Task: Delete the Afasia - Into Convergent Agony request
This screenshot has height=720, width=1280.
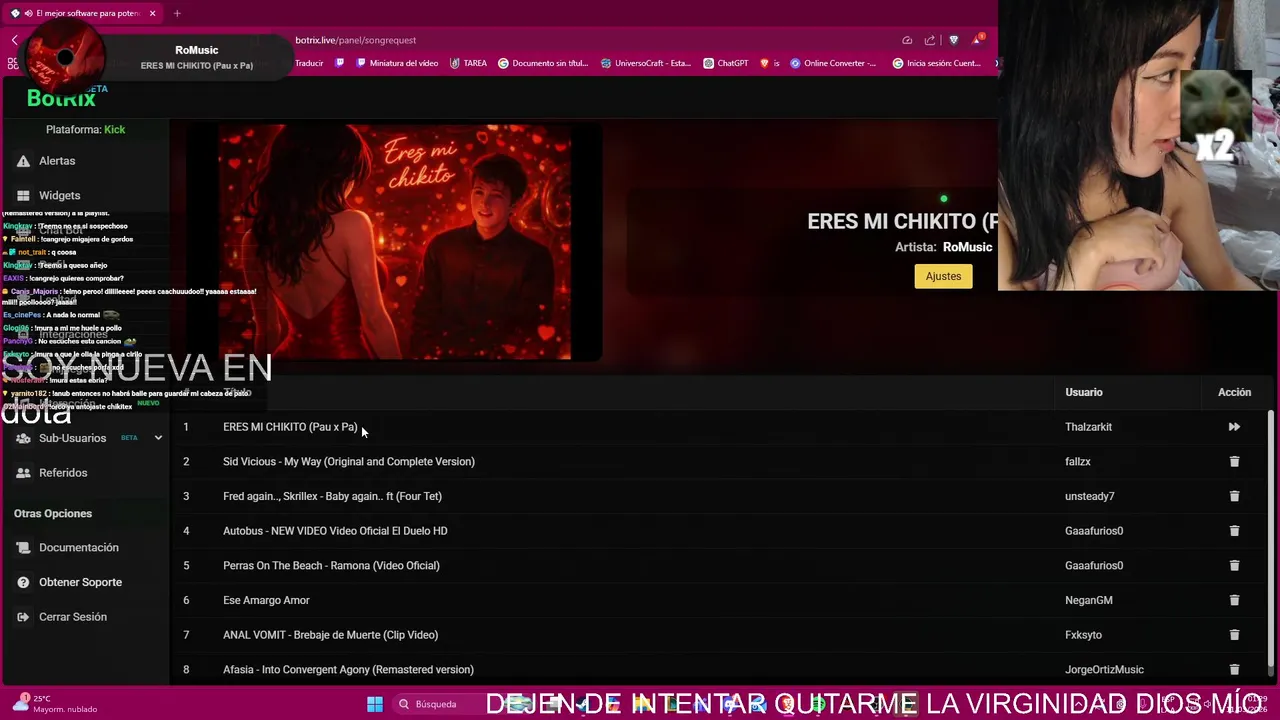Action: tap(1234, 670)
